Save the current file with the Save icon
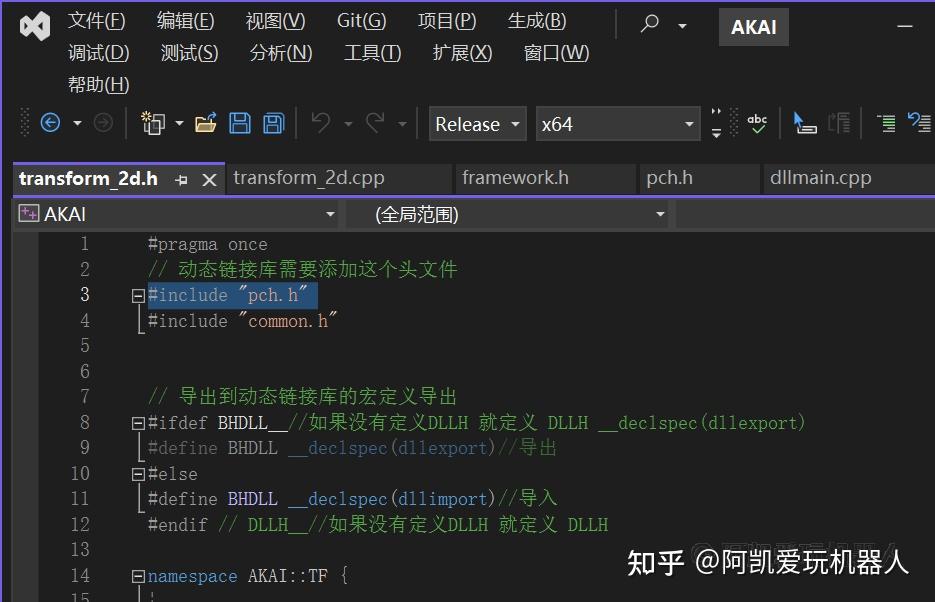Image resolution: width=935 pixels, height=602 pixels. 240,122
